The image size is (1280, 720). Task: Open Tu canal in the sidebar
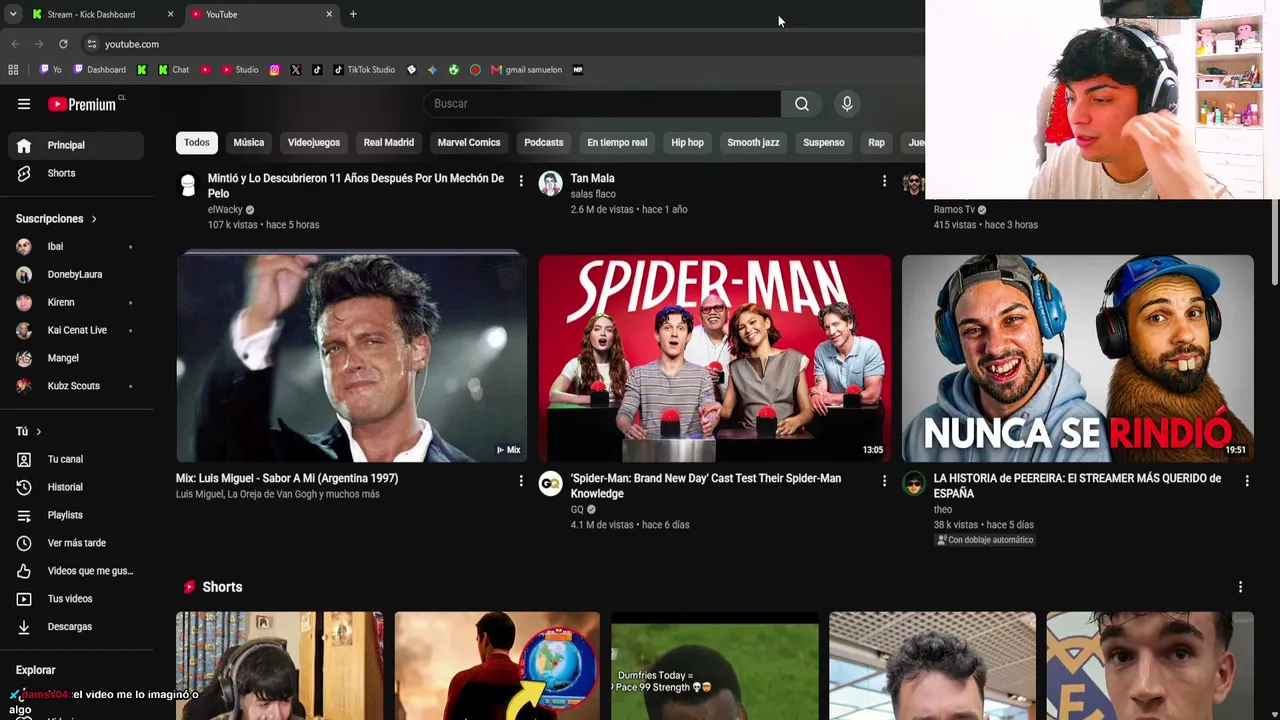[76, 459]
